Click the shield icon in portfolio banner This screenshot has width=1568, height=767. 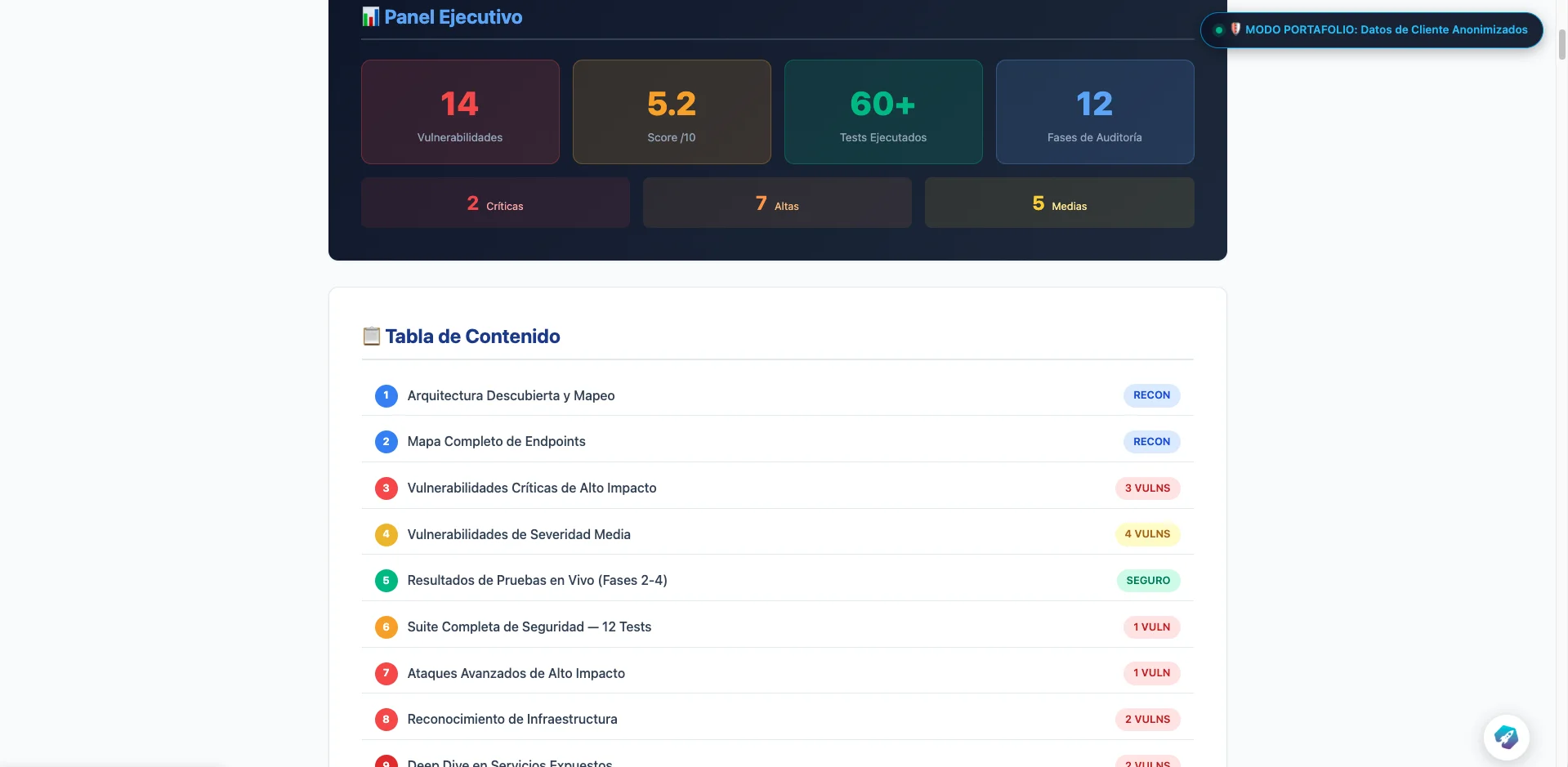tap(1235, 29)
